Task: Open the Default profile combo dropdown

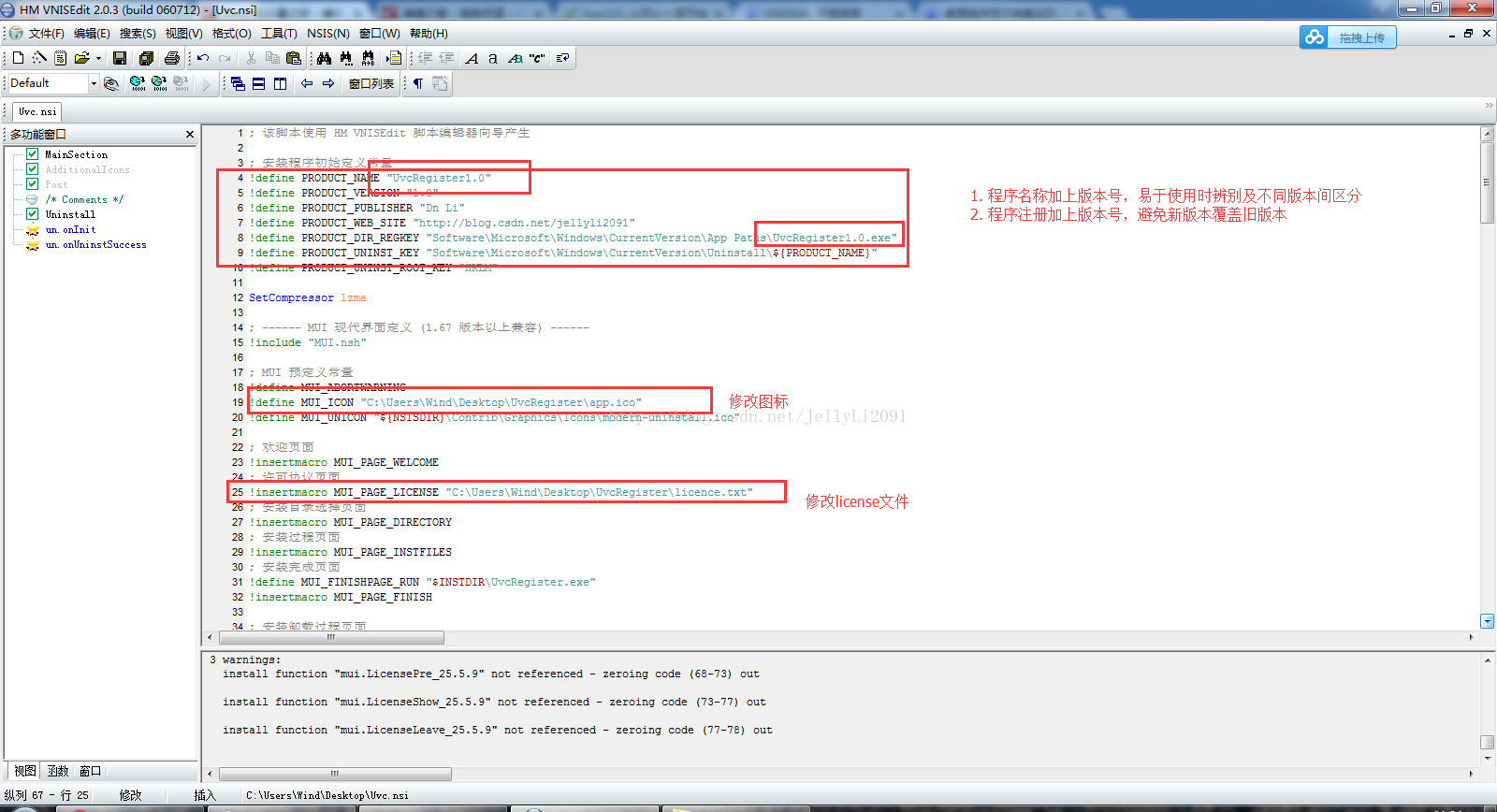Action: [x=94, y=83]
